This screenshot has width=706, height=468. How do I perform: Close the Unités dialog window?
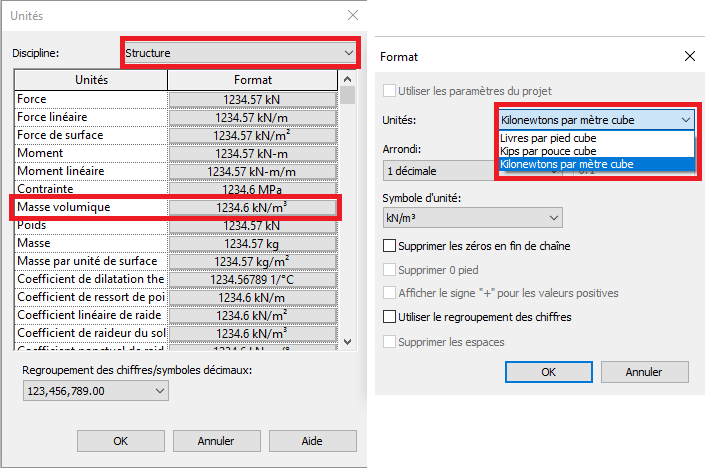(352, 16)
